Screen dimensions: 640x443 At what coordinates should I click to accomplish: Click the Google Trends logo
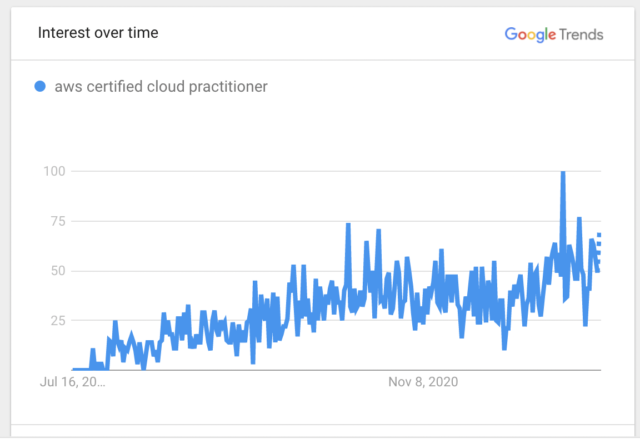554,34
